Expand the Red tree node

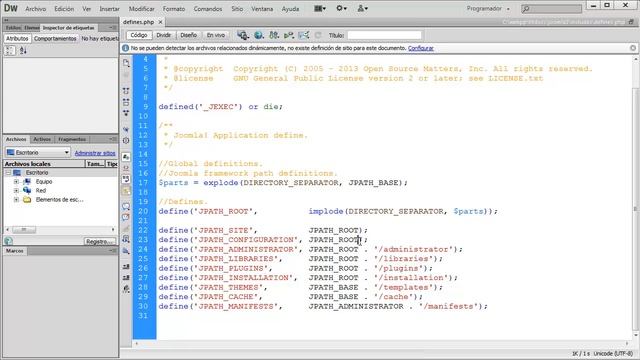[x=16, y=191]
